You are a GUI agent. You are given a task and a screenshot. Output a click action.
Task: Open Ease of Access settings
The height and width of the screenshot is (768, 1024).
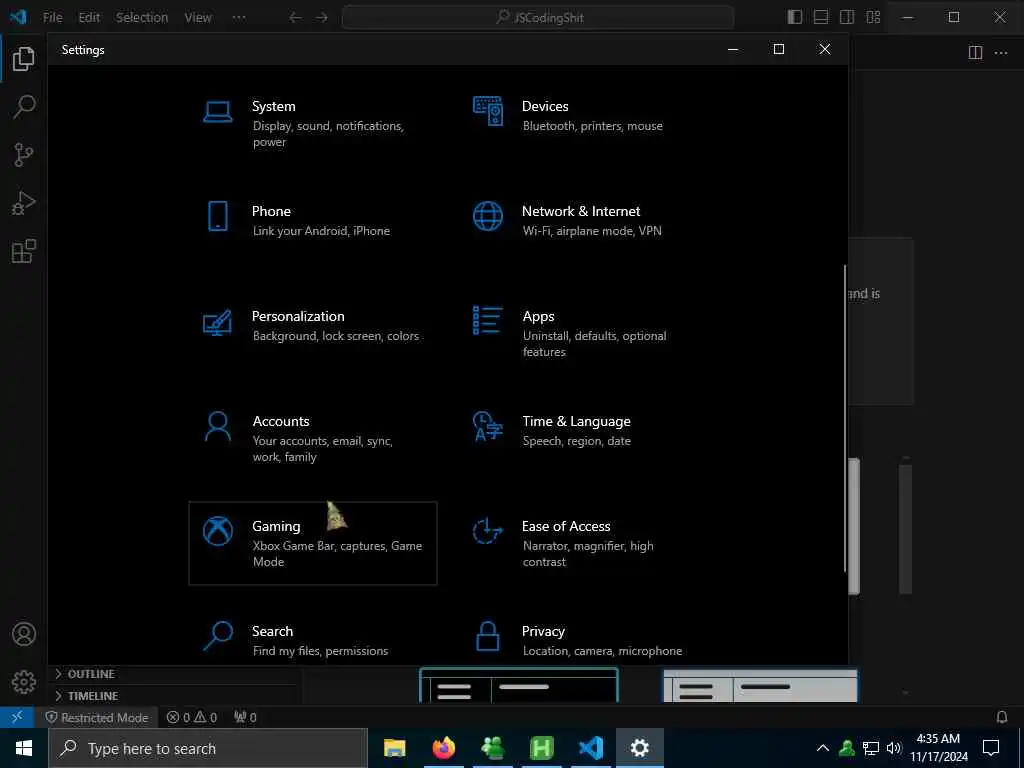(583, 543)
